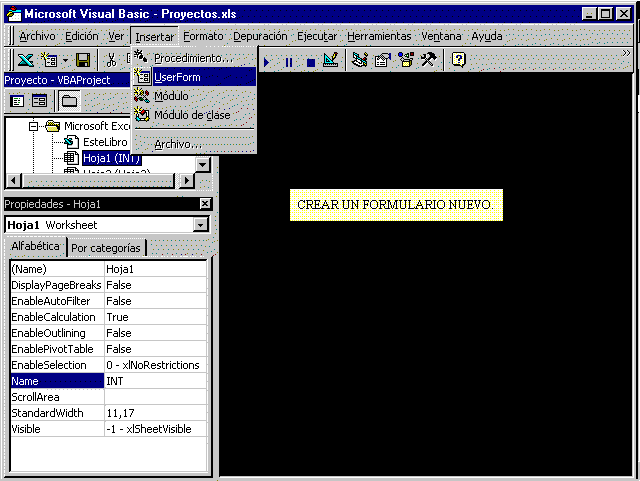Open the Herramientas menu
The height and width of the screenshot is (481, 640).
point(379,36)
